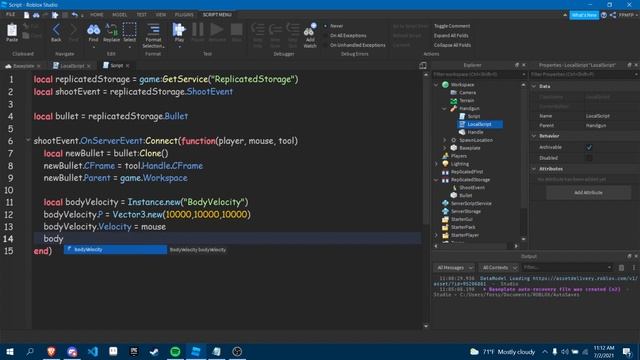Select Handgun tool in Explorer

tap(469, 109)
